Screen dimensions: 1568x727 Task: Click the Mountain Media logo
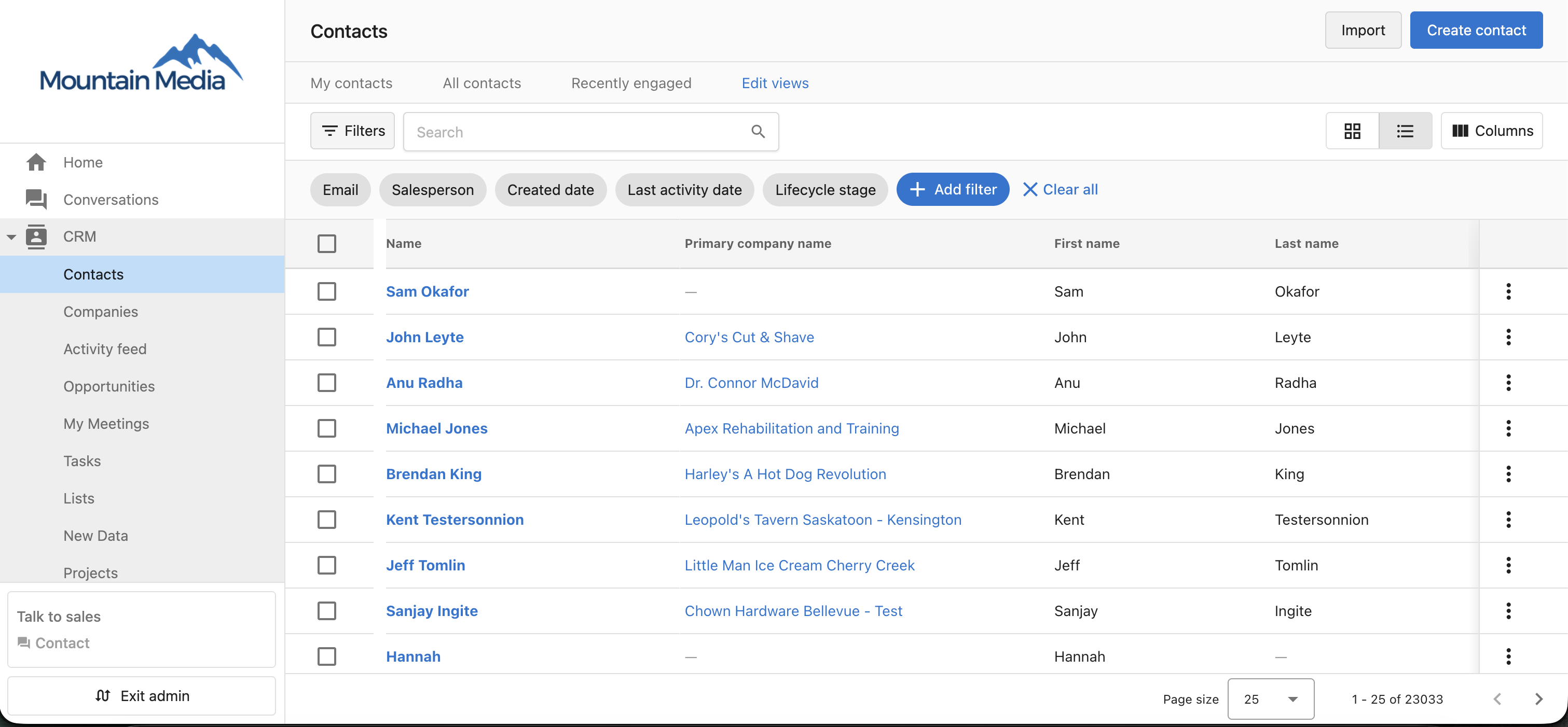click(x=141, y=63)
